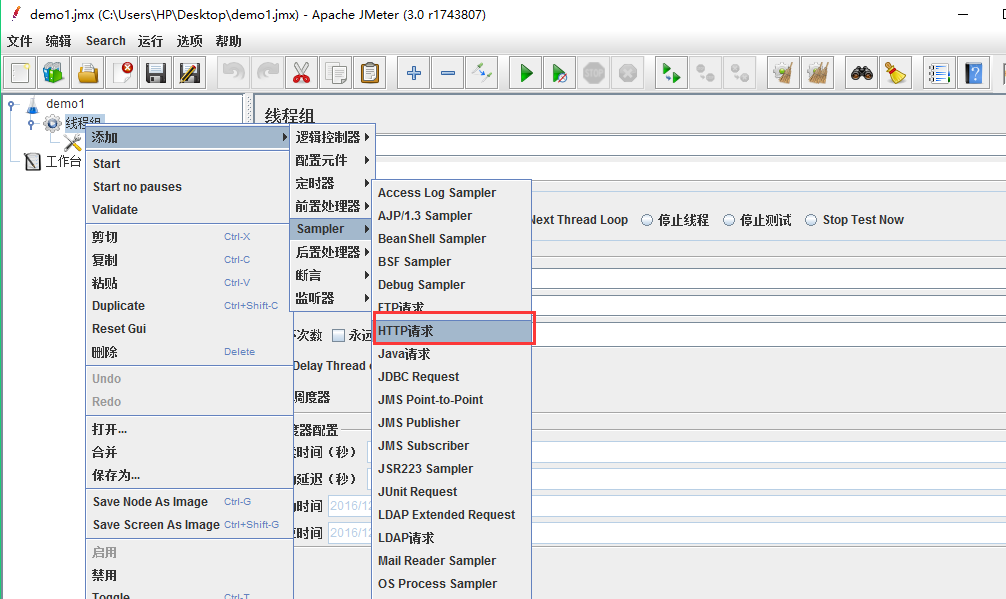Expand the 断言 submenu

point(332,275)
